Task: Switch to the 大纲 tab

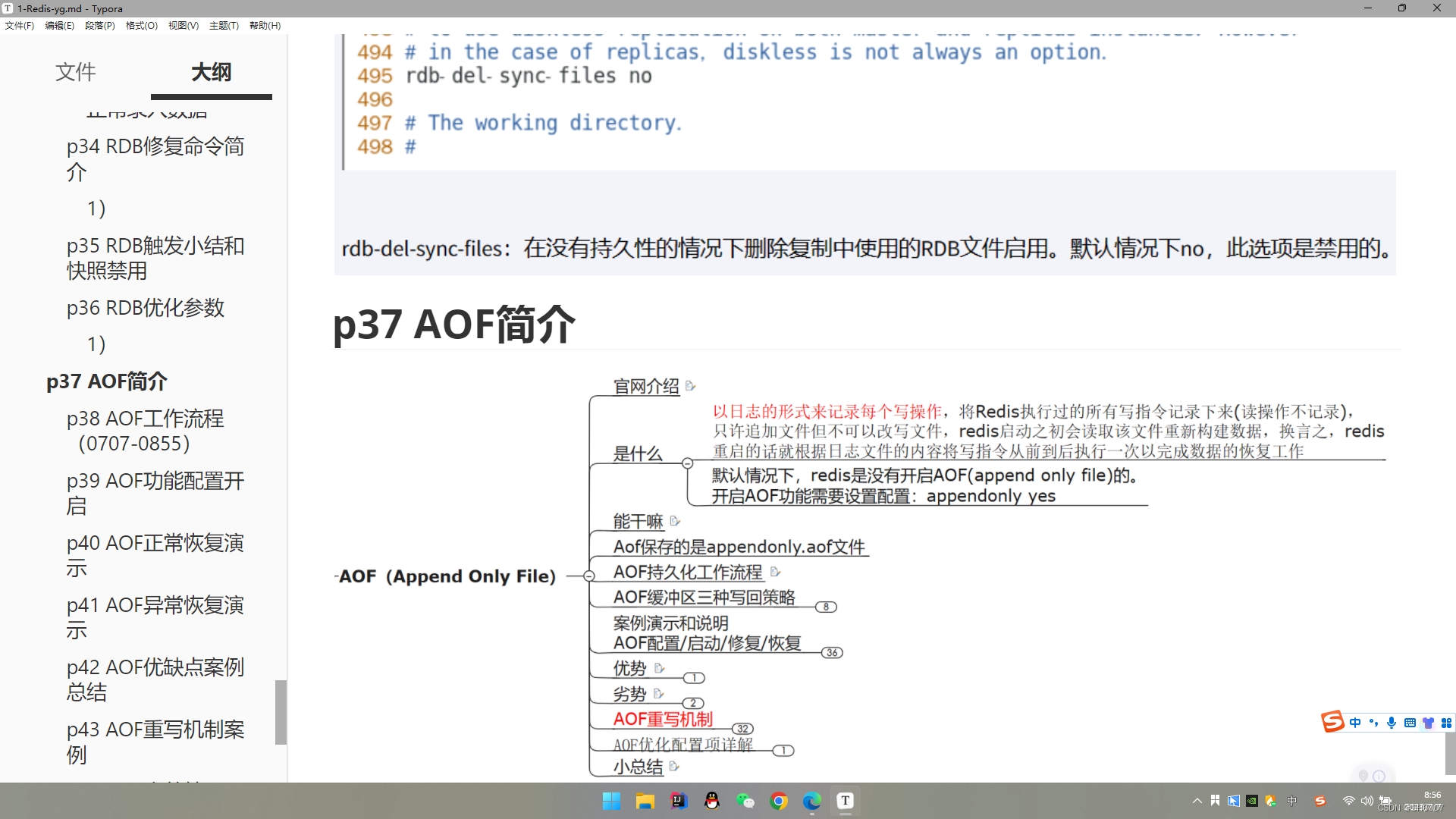Action: click(x=211, y=72)
